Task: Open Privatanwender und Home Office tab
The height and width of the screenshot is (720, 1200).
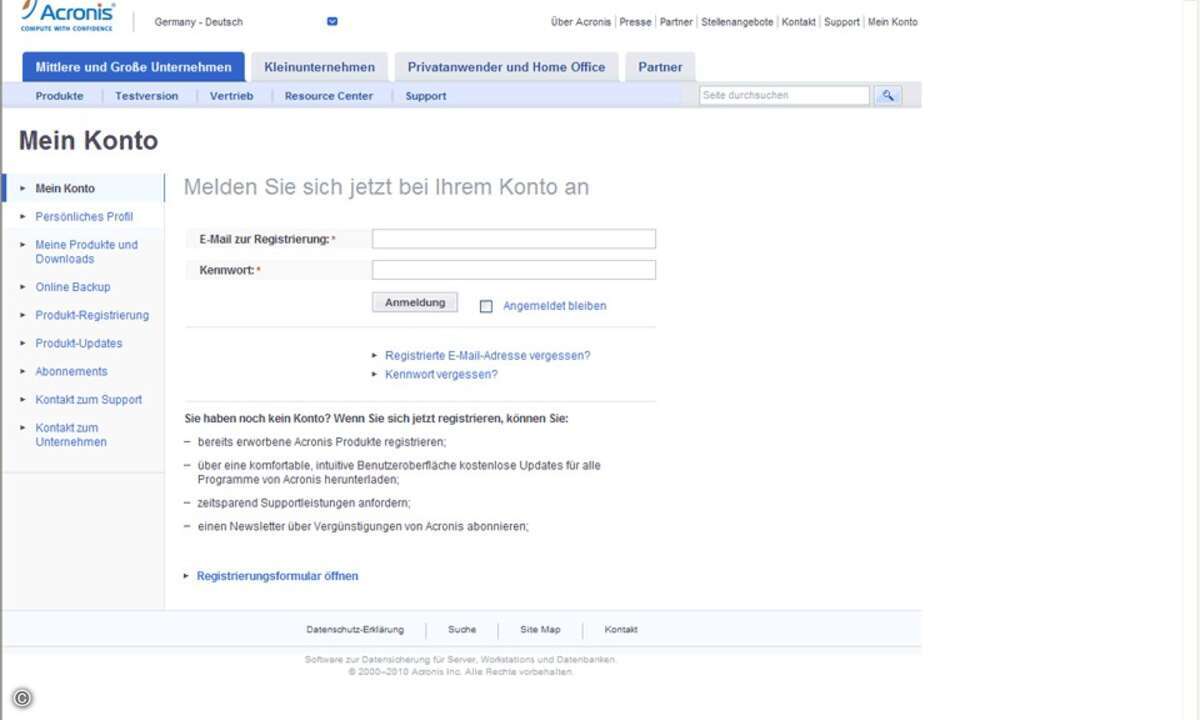Action: (x=506, y=67)
